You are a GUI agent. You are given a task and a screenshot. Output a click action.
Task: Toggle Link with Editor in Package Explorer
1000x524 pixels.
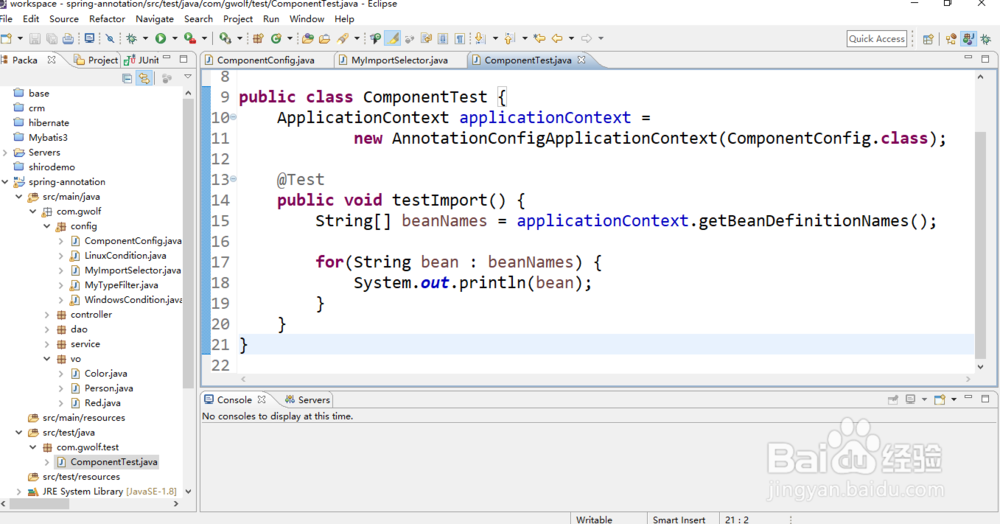coord(145,78)
